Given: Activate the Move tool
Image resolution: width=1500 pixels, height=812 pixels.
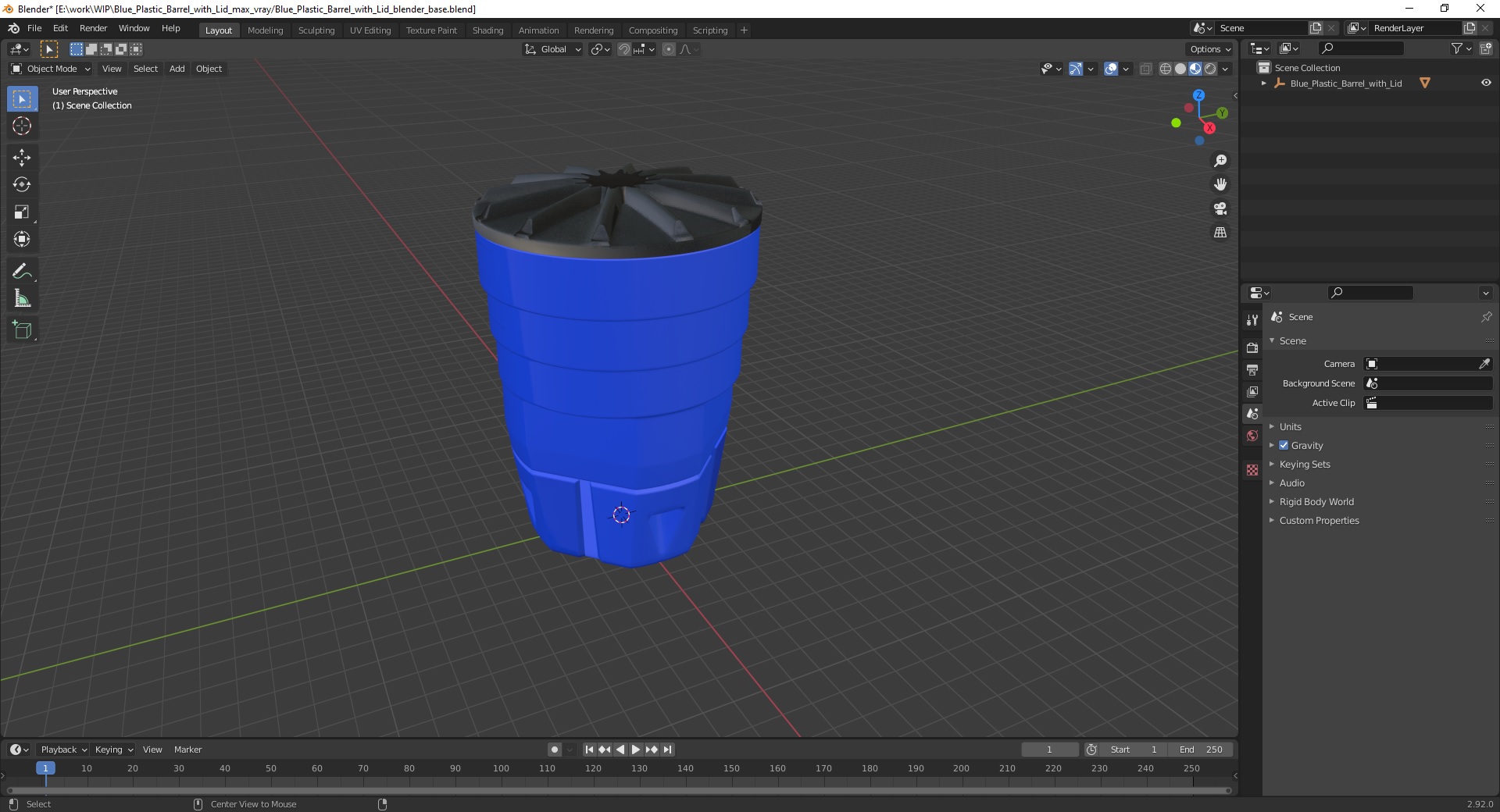Looking at the screenshot, I should point(22,158).
